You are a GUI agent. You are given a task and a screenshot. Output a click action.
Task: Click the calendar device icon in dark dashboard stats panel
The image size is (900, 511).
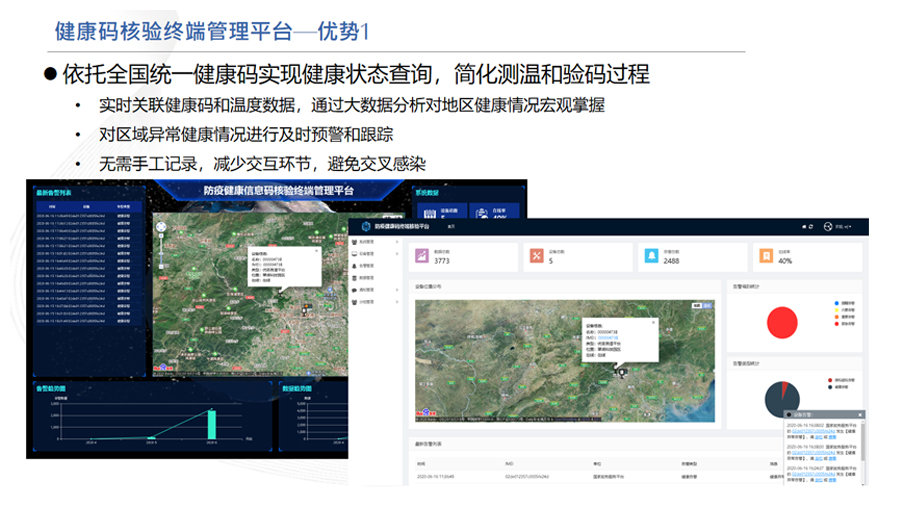(430, 214)
